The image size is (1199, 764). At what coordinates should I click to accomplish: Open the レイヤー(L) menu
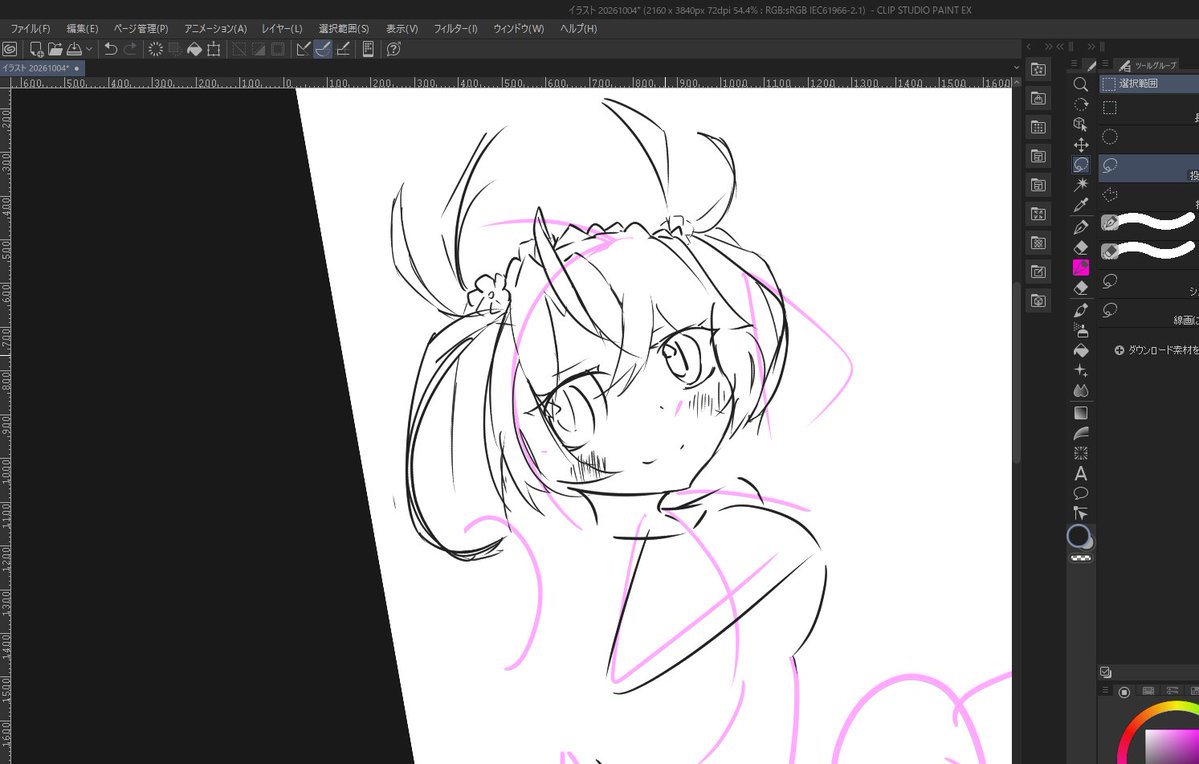click(282, 29)
